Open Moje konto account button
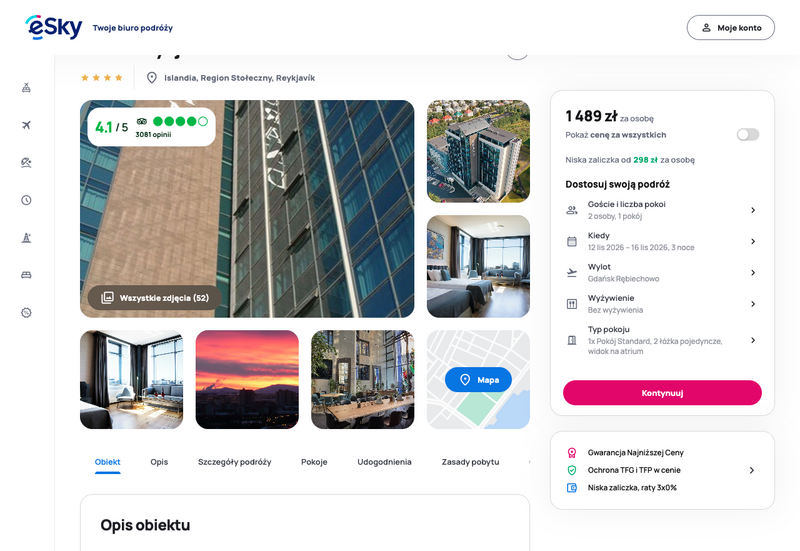The image size is (800, 551). [731, 28]
